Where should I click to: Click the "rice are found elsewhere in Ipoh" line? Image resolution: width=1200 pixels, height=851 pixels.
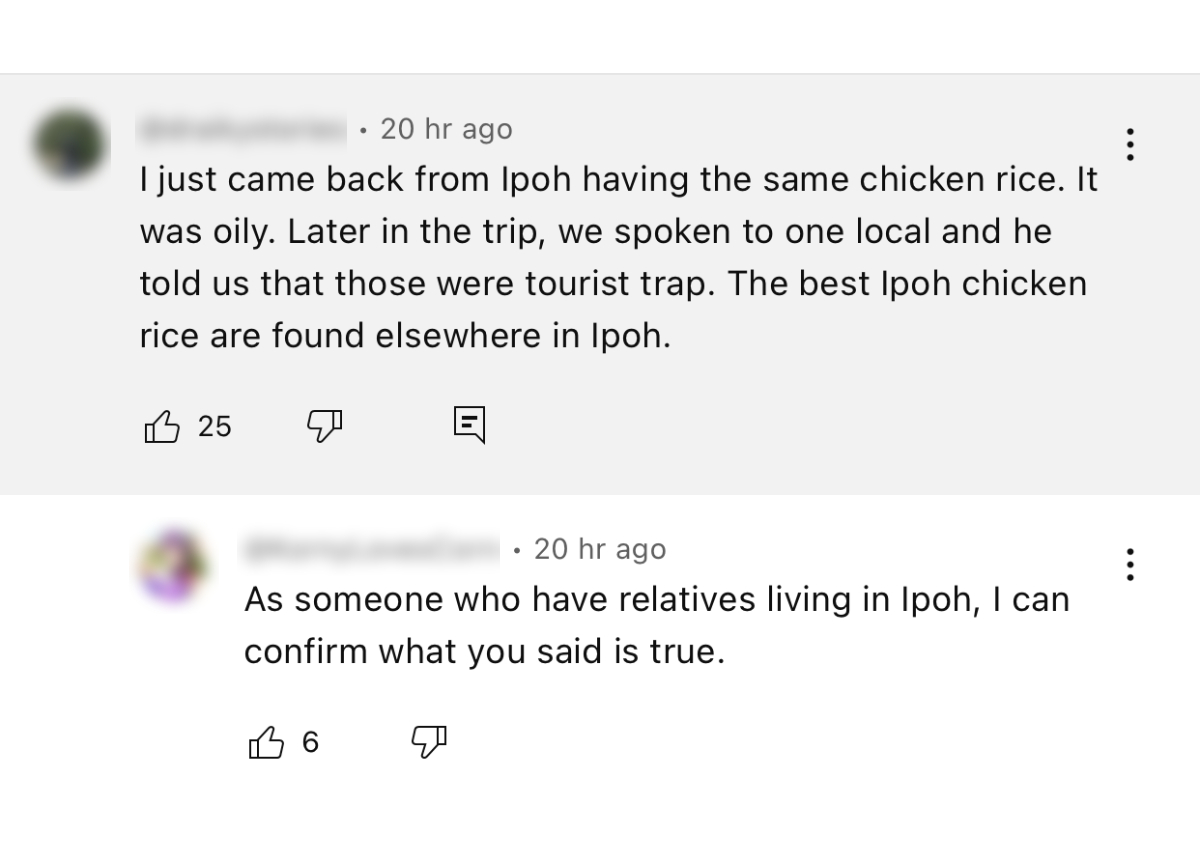[x=405, y=336]
